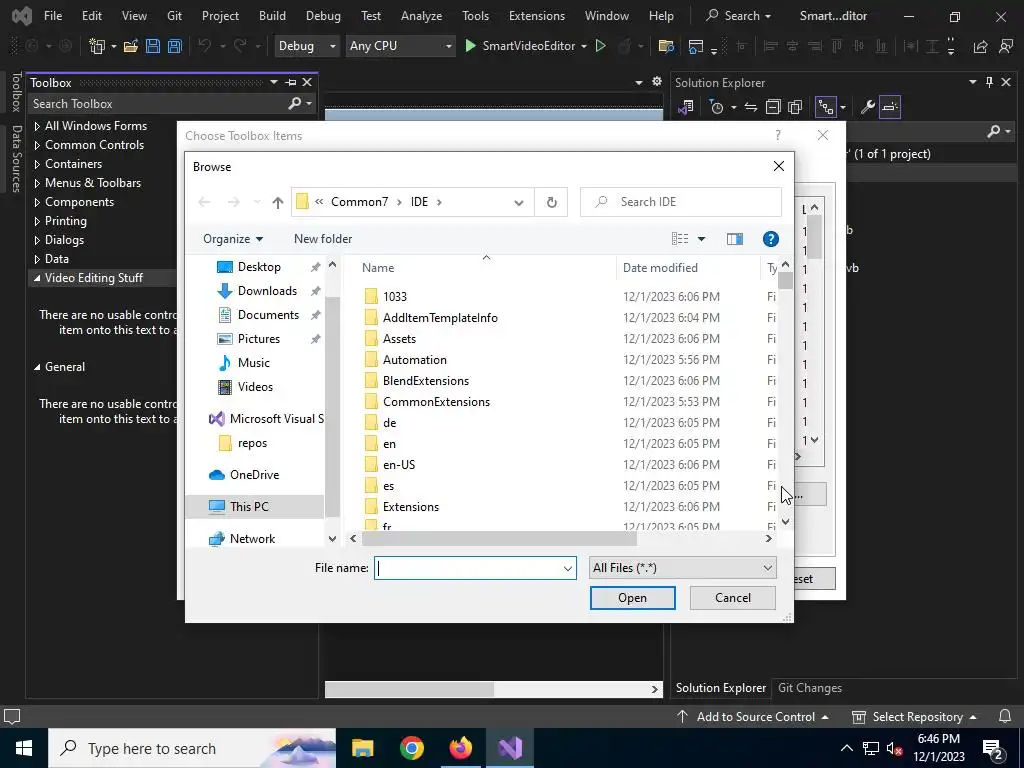Switch to the Git Changes tab
Viewport: 1024px width, 768px height.
pos(810,688)
